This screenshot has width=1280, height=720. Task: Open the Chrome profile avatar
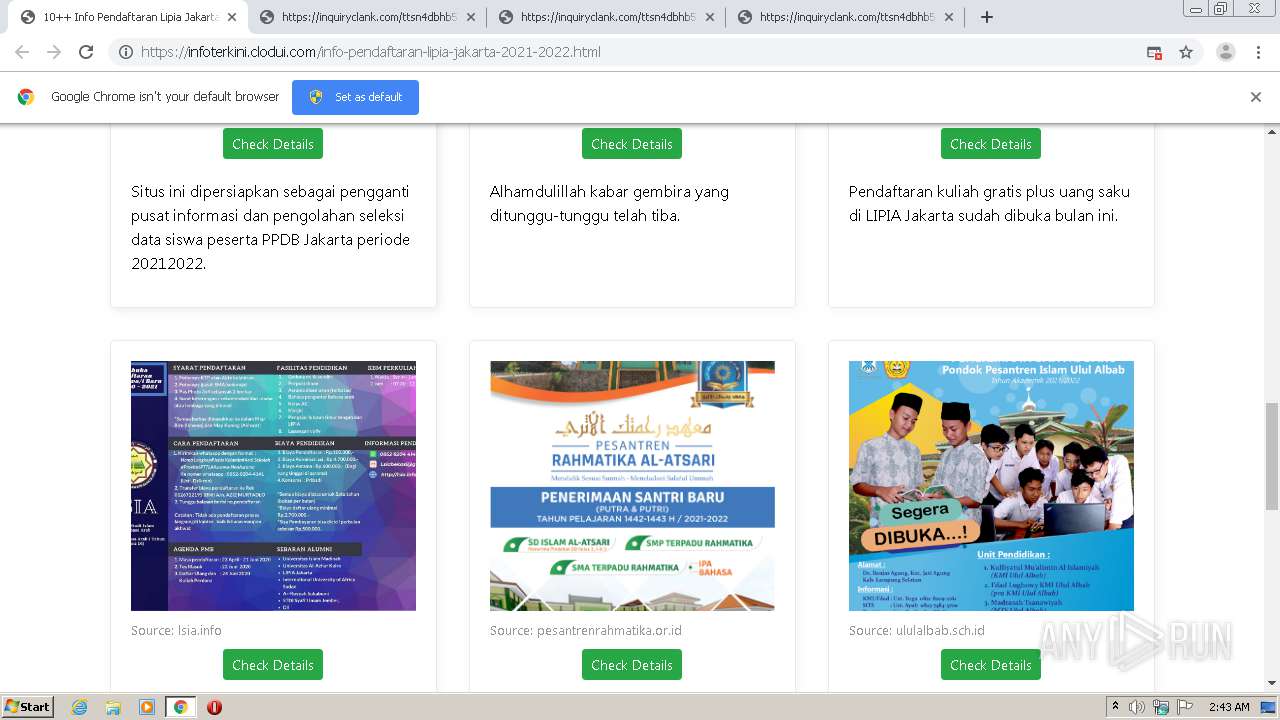(x=1226, y=52)
